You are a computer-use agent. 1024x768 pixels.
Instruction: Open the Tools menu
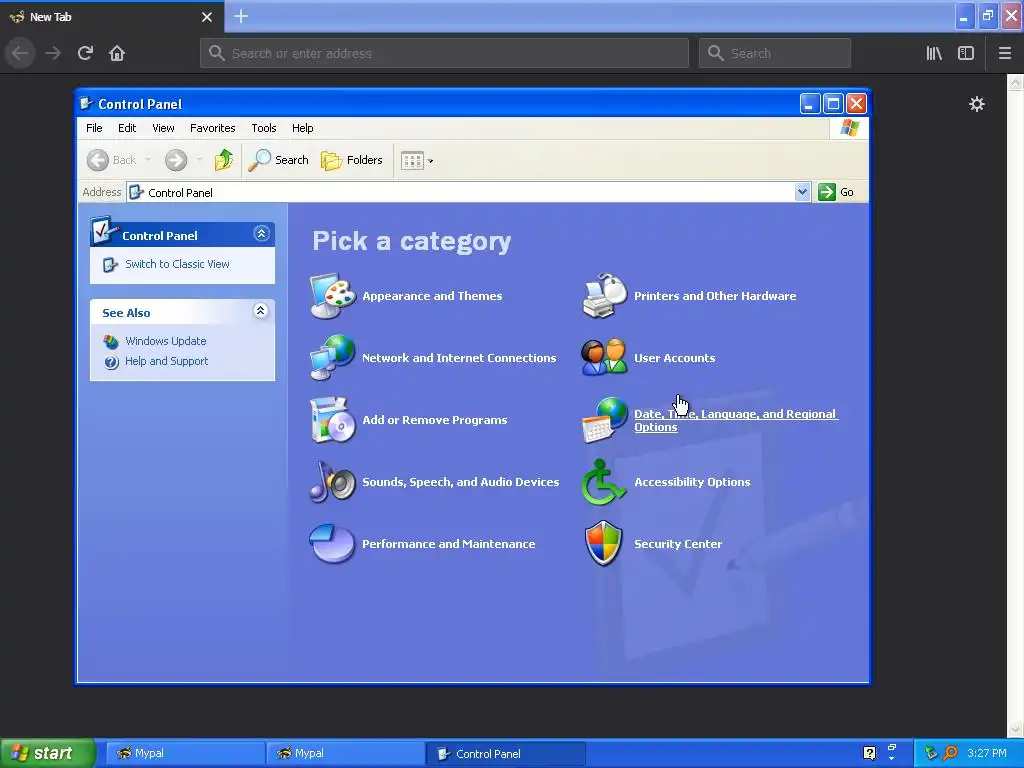264,128
